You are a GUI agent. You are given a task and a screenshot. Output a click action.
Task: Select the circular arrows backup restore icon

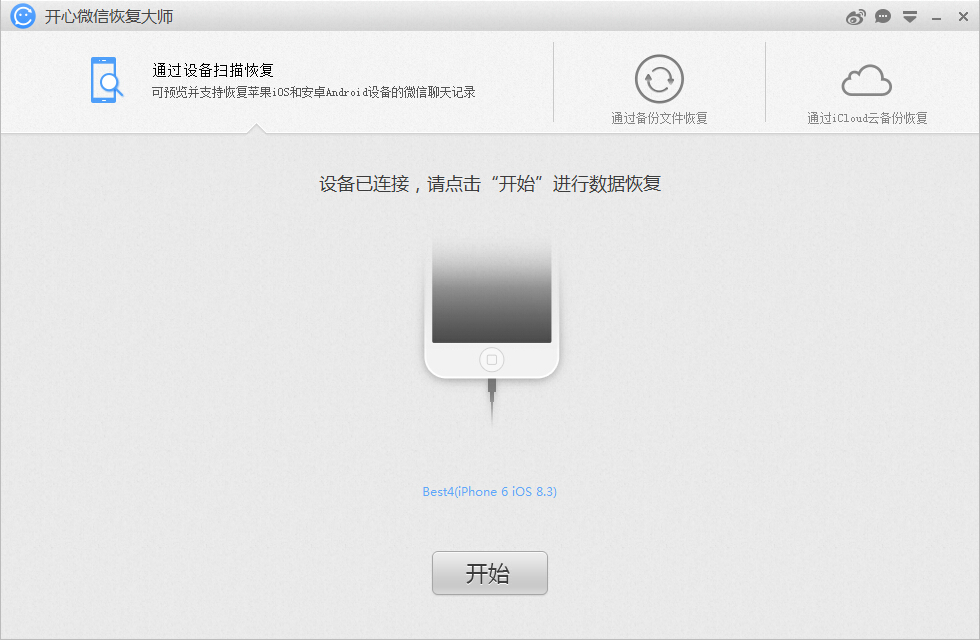pos(659,79)
